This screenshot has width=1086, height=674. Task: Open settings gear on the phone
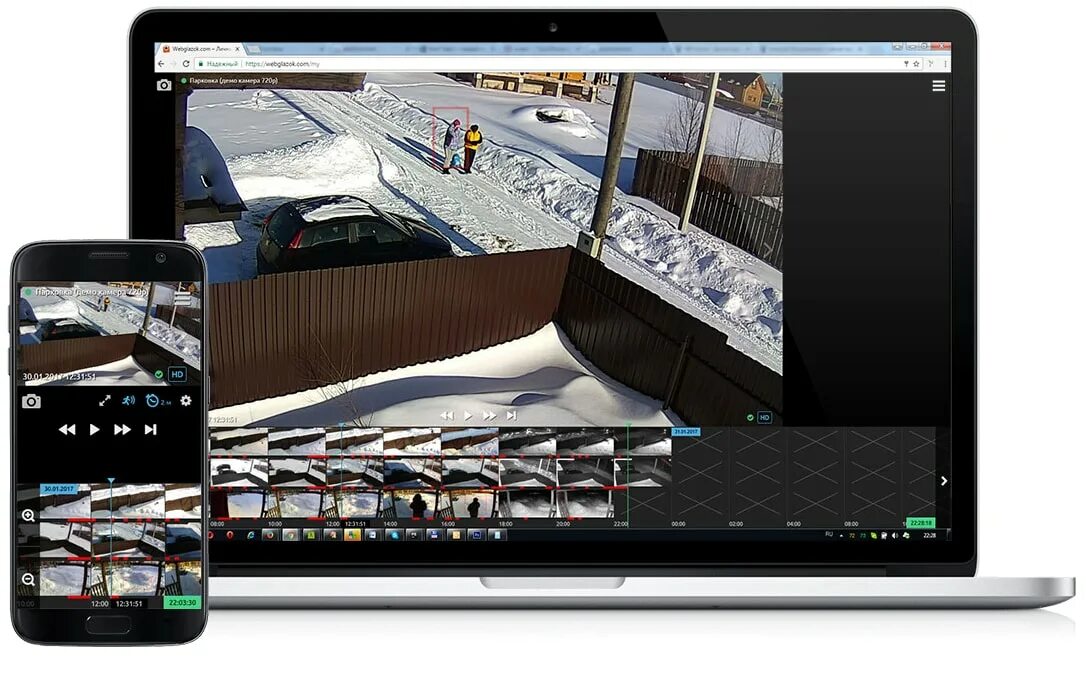click(186, 400)
